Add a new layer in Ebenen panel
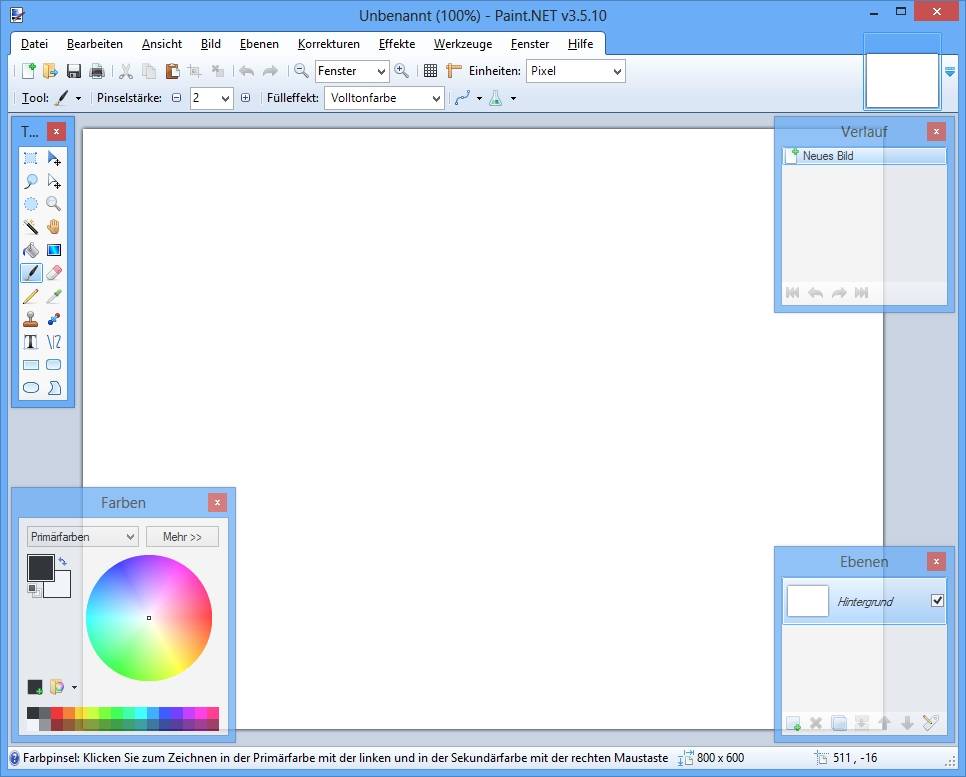 794,723
